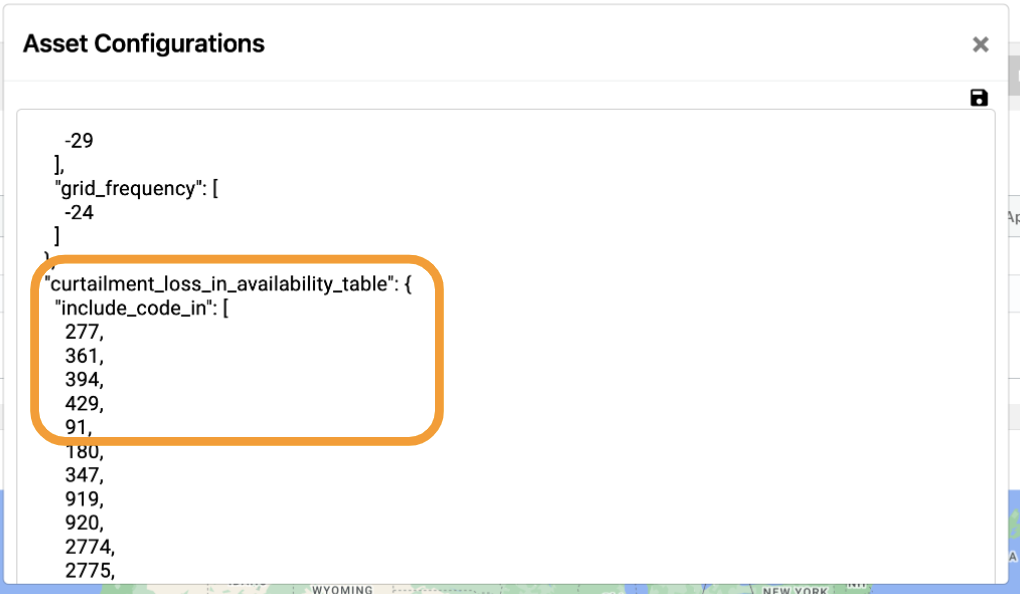Screen dimensions: 1020x594
Task: Place cursor at code 2775
Action: point(90,571)
